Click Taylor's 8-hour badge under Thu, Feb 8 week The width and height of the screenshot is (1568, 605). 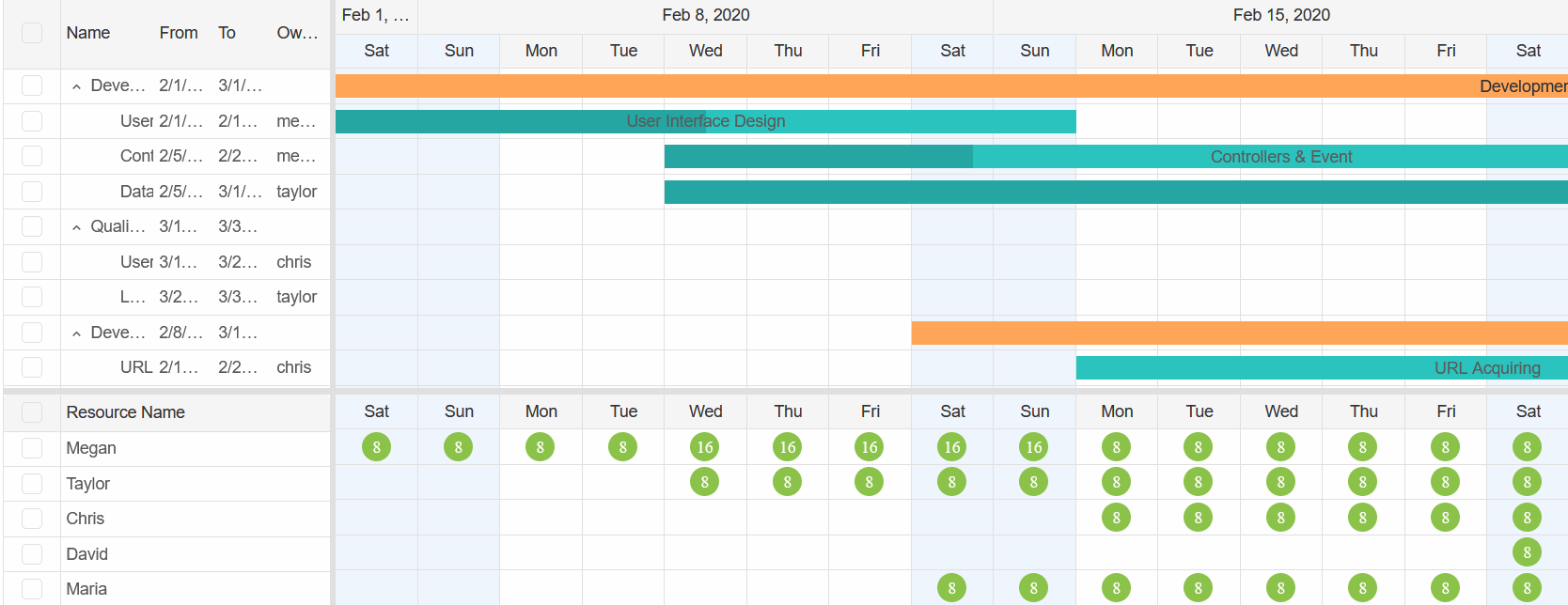787,482
